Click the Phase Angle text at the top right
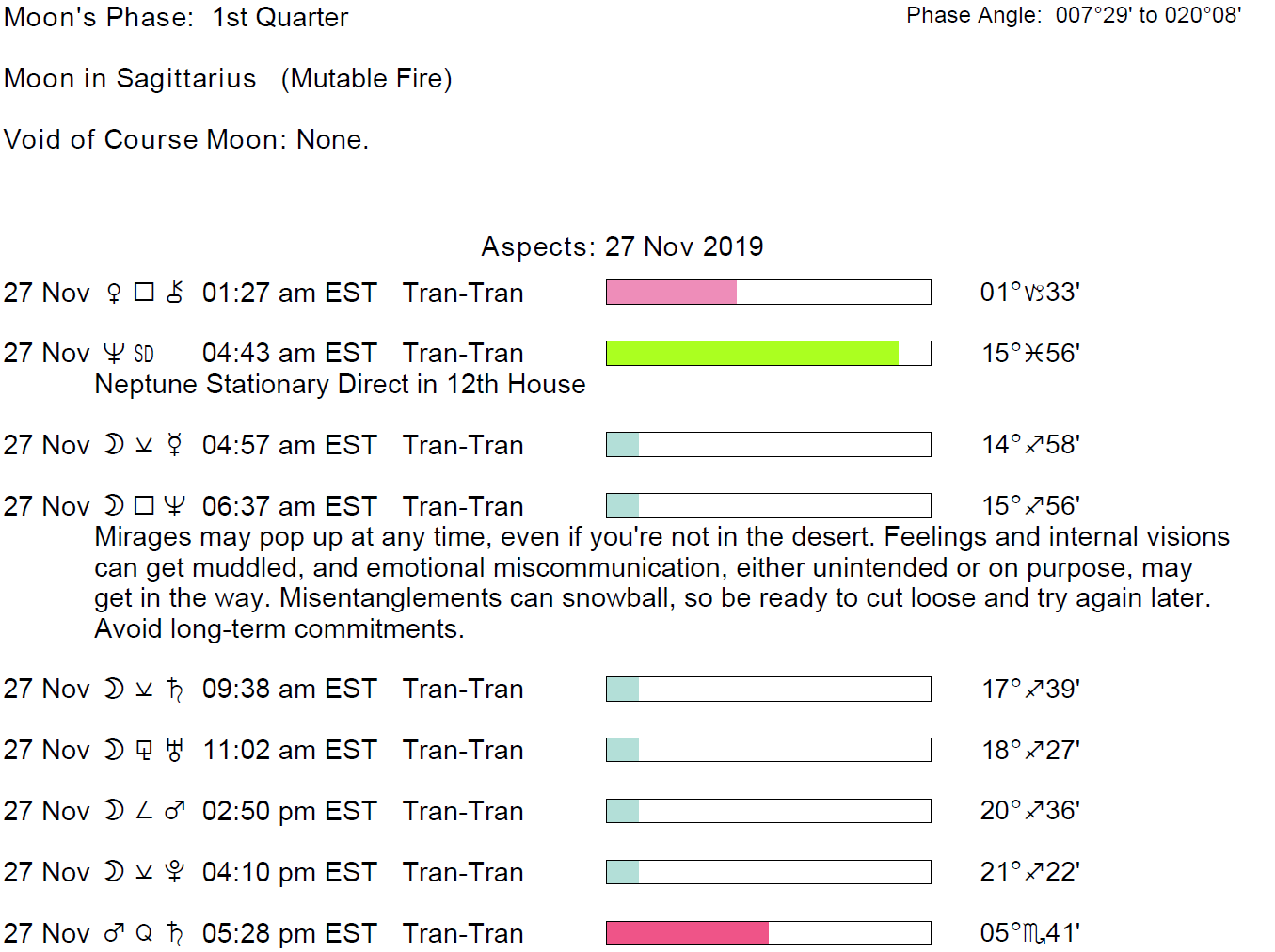This screenshot has width=1275, height=952. pos(1074,15)
